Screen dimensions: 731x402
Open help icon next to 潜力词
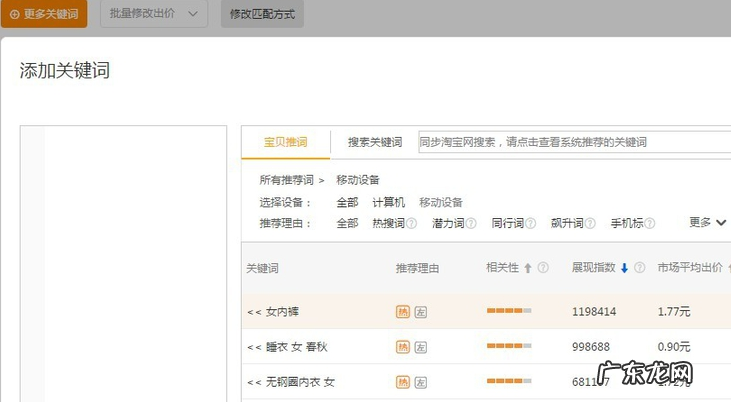pyautogui.click(x=471, y=223)
